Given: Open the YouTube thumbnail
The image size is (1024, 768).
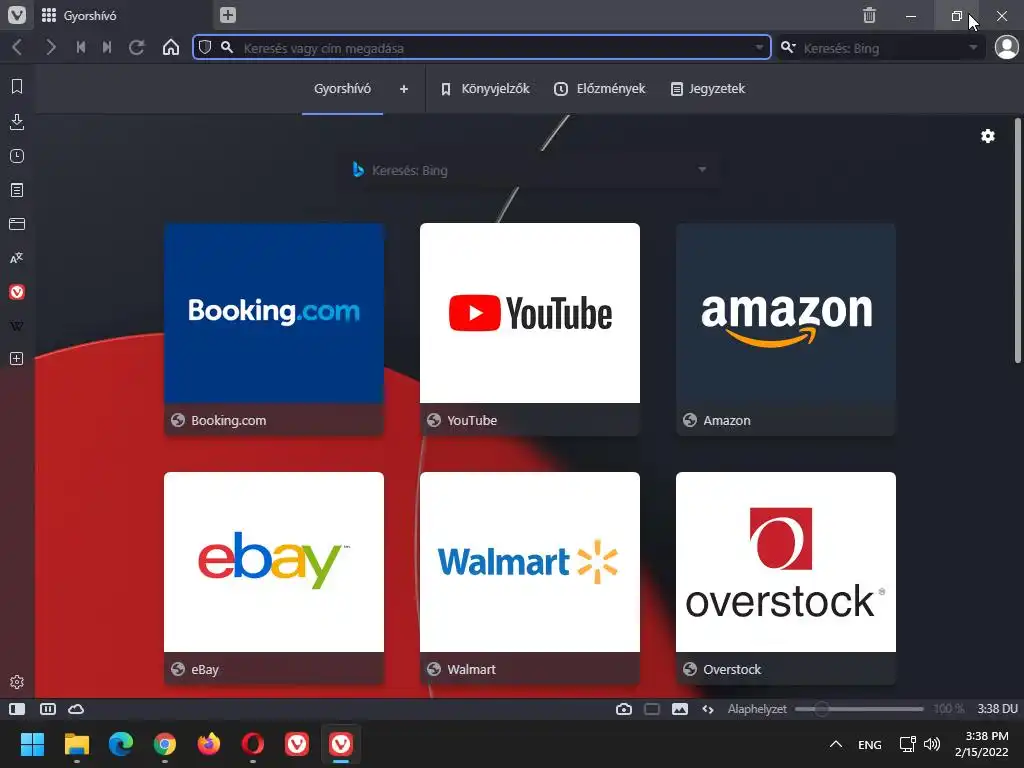Looking at the screenshot, I should pyautogui.click(x=530, y=313).
